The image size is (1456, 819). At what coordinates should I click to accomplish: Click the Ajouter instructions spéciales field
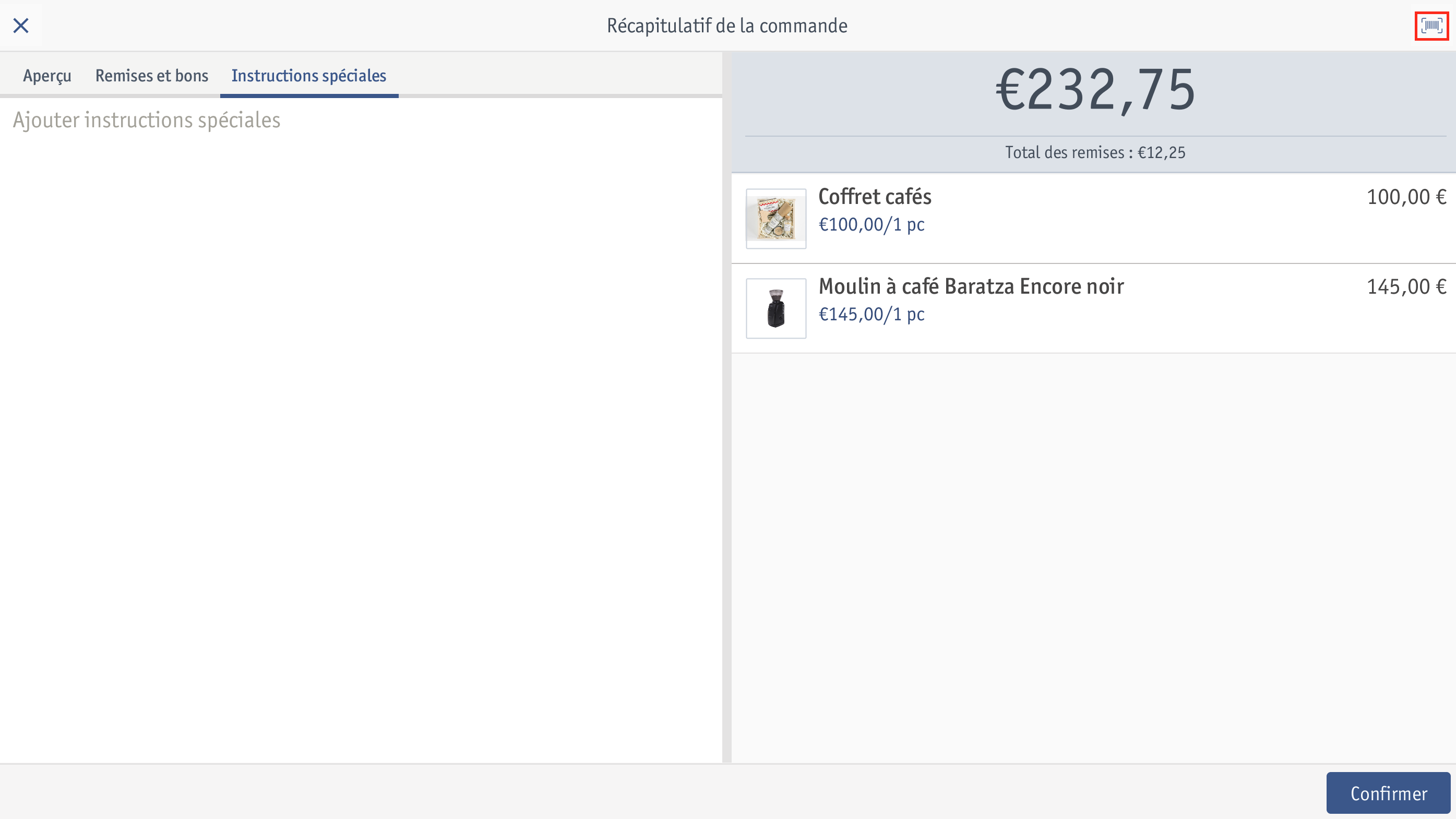(x=361, y=120)
